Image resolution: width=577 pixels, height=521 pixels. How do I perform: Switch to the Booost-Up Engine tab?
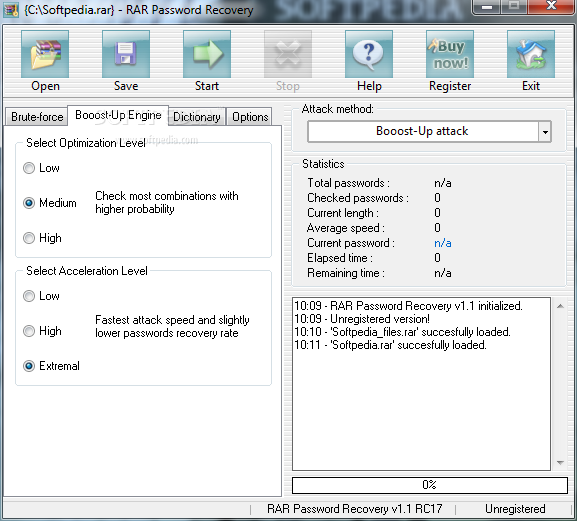point(118,115)
